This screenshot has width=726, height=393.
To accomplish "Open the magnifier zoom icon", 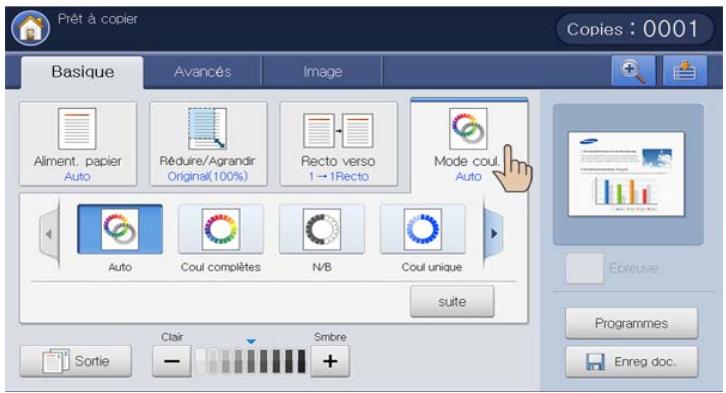I will [633, 71].
